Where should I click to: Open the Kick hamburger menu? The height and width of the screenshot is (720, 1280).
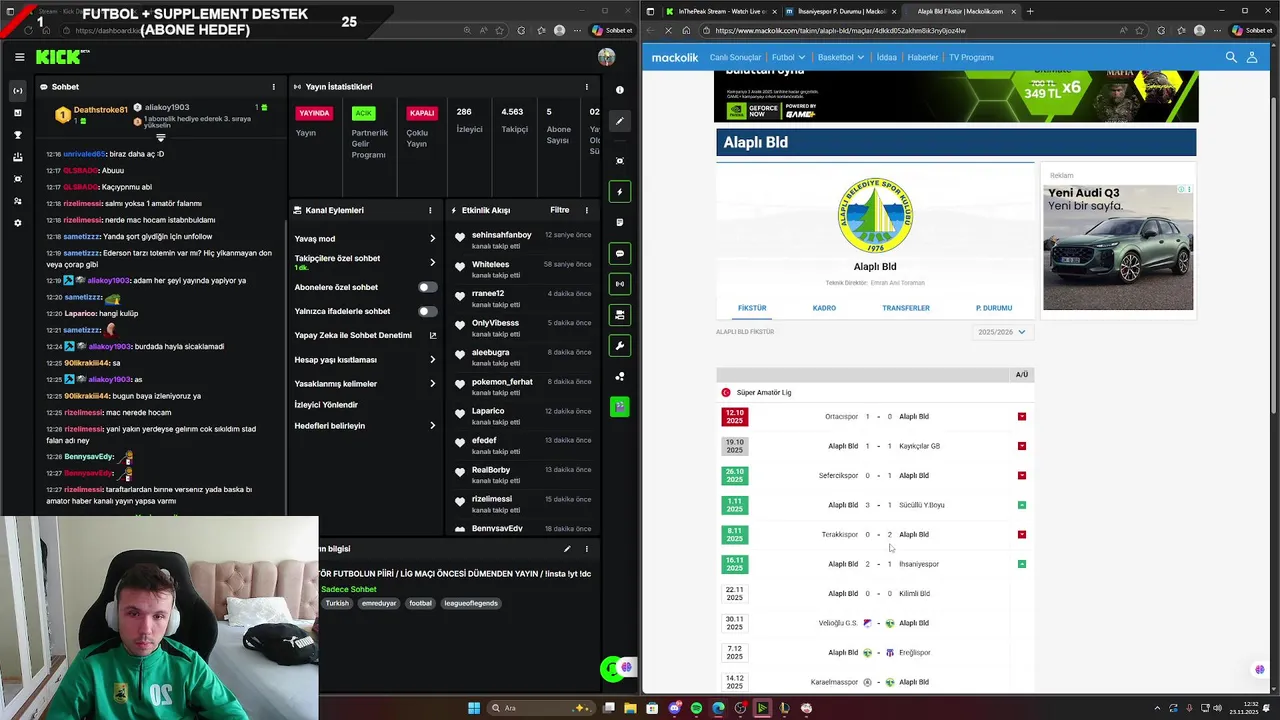coord(19,57)
